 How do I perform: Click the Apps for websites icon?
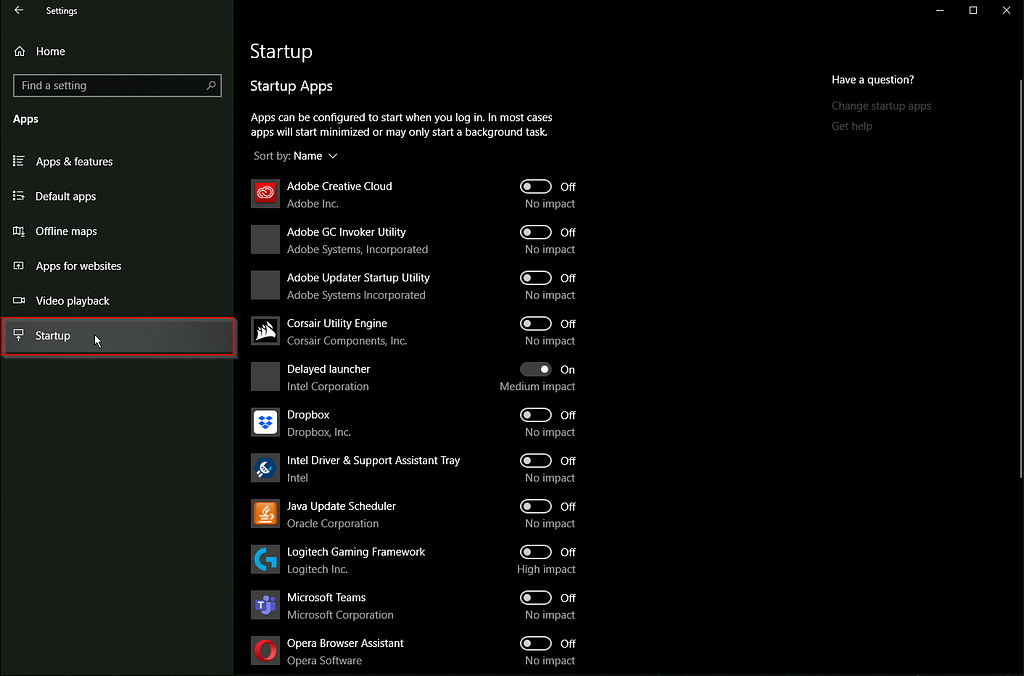[19, 266]
